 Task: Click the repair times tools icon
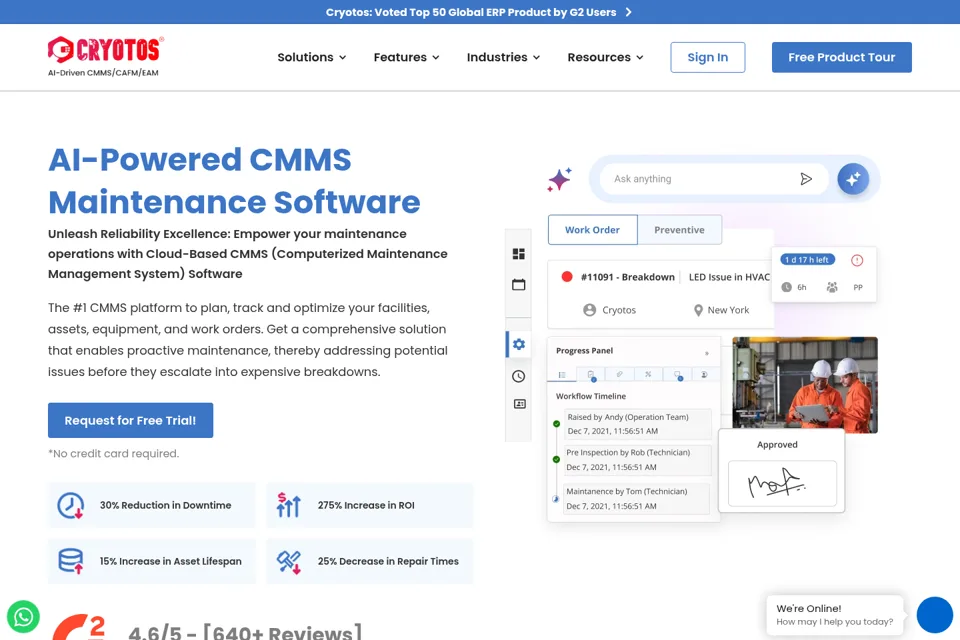point(288,562)
